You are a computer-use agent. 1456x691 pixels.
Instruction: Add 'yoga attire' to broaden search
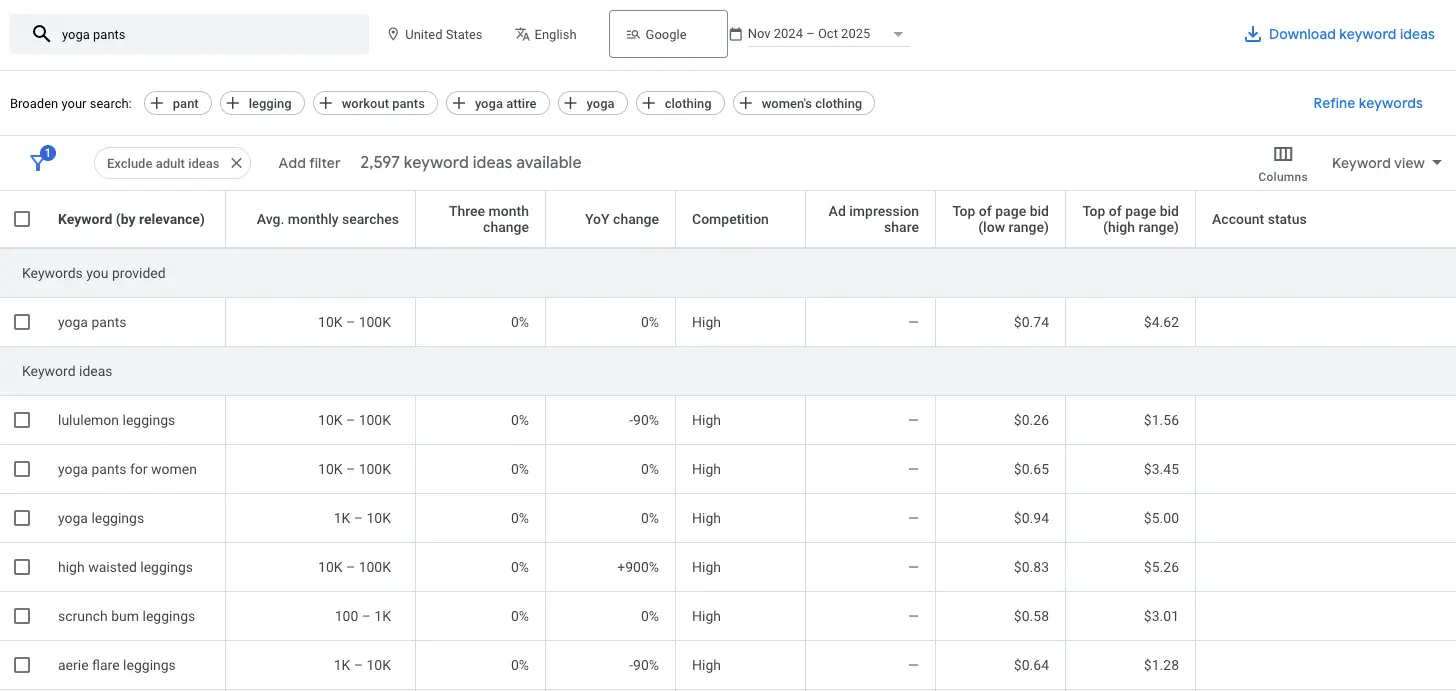497,103
